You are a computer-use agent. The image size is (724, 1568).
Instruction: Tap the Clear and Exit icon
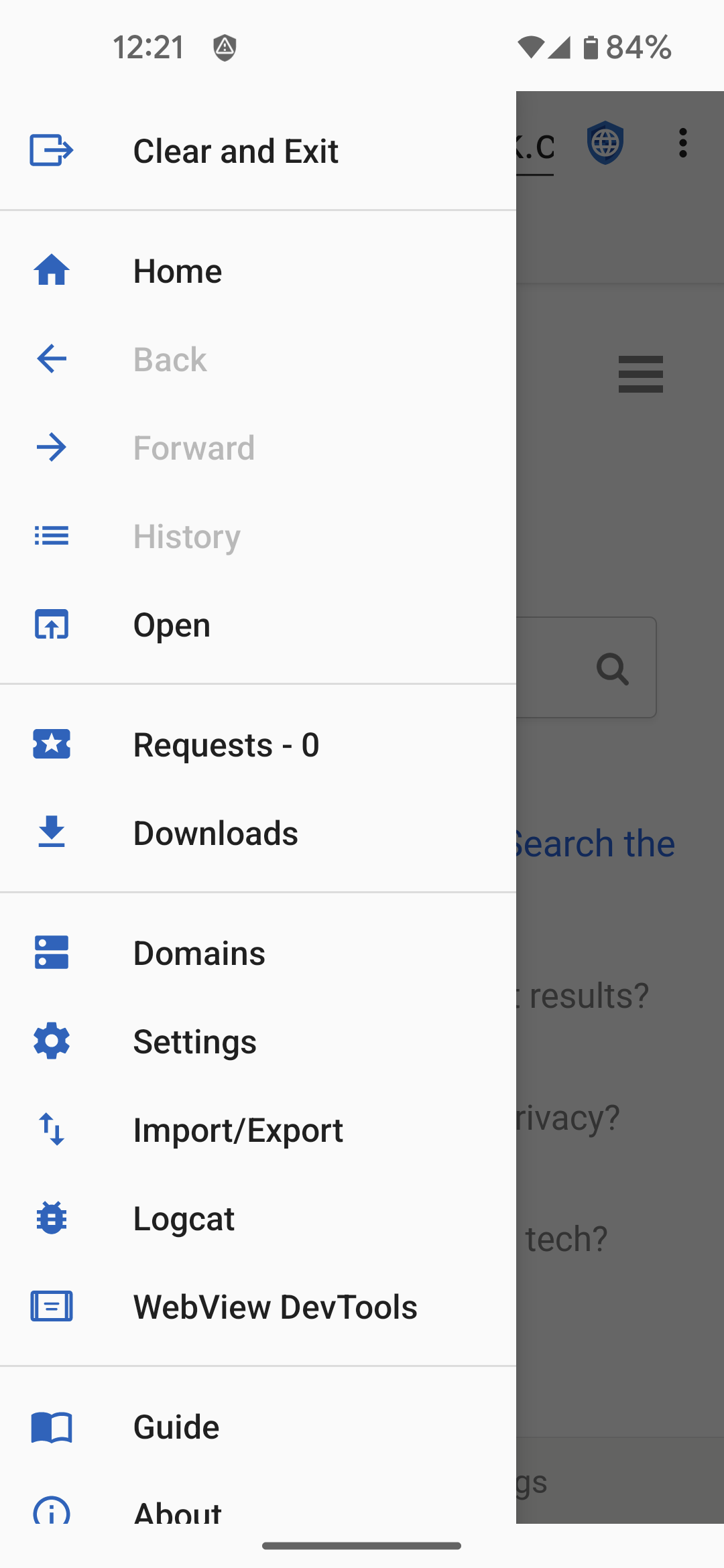[51, 150]
